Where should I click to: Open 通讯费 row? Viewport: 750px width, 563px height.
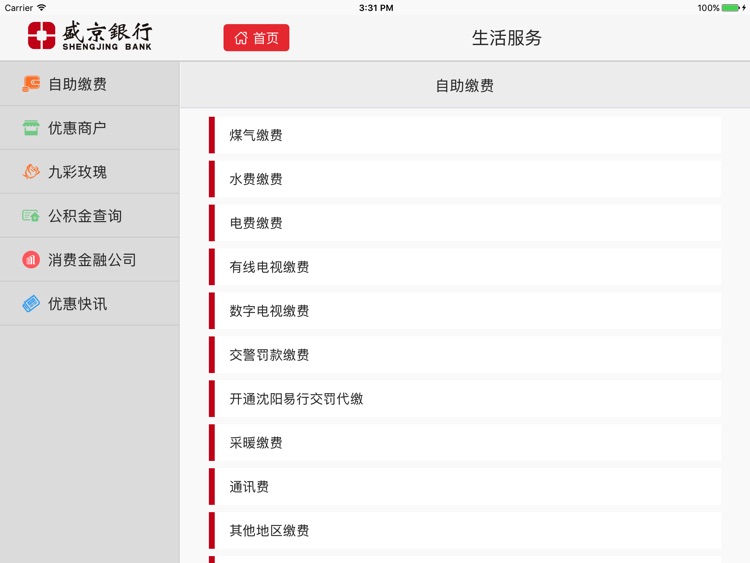(x=465, y=487)
